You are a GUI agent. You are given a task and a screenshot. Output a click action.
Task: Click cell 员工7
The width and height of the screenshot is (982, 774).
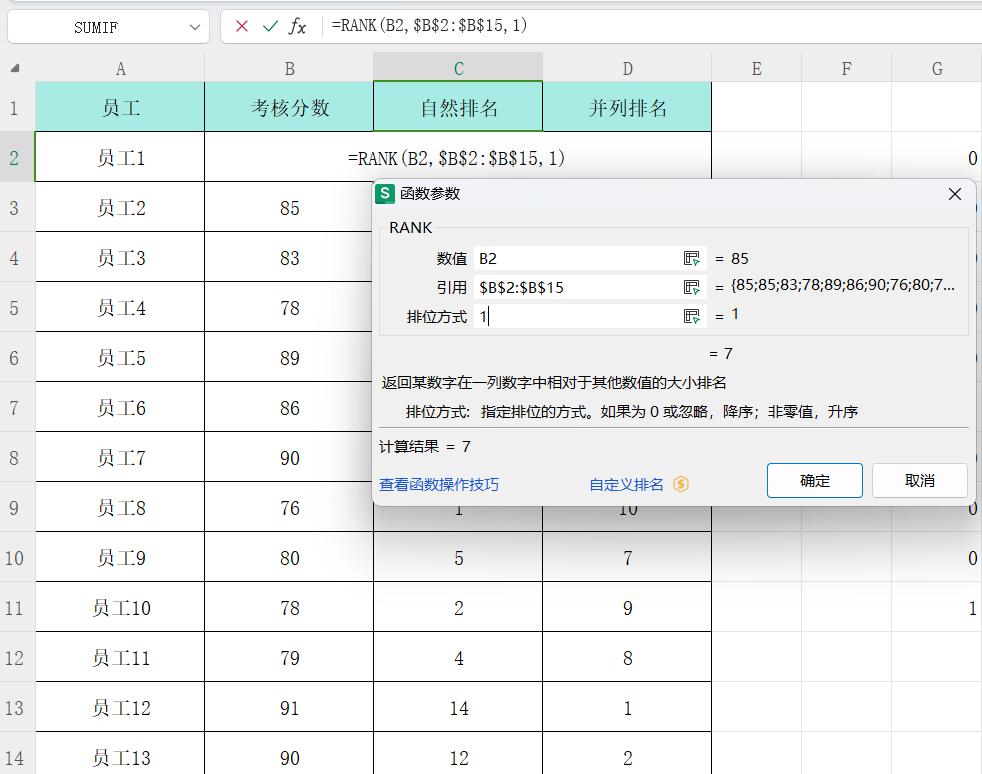point(120,458)
